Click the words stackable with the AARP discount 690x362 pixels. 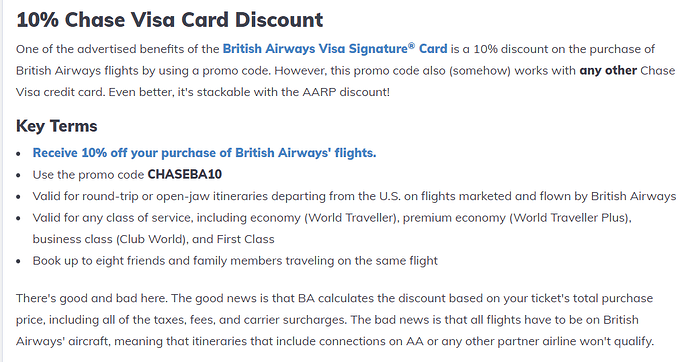[293, 92]
